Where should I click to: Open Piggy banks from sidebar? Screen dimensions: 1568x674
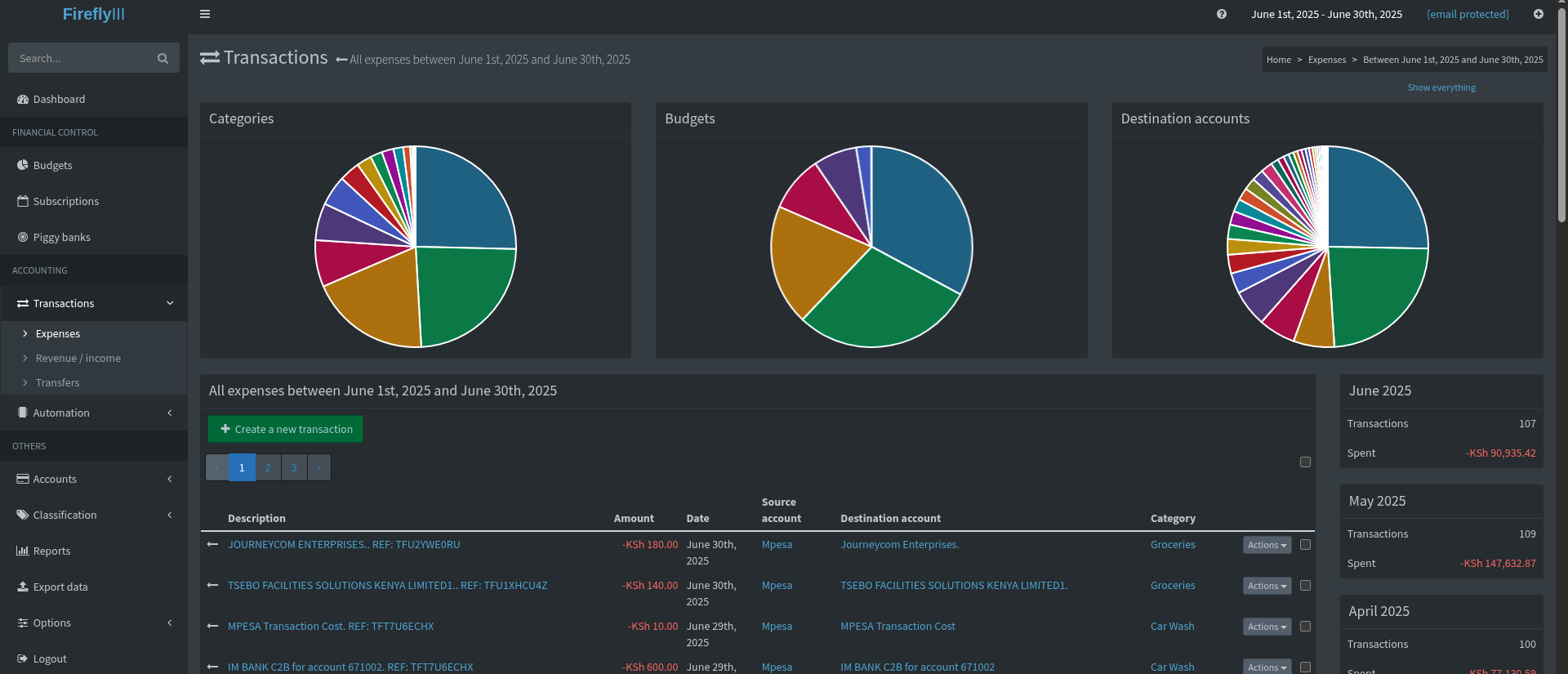pos(61,237)
